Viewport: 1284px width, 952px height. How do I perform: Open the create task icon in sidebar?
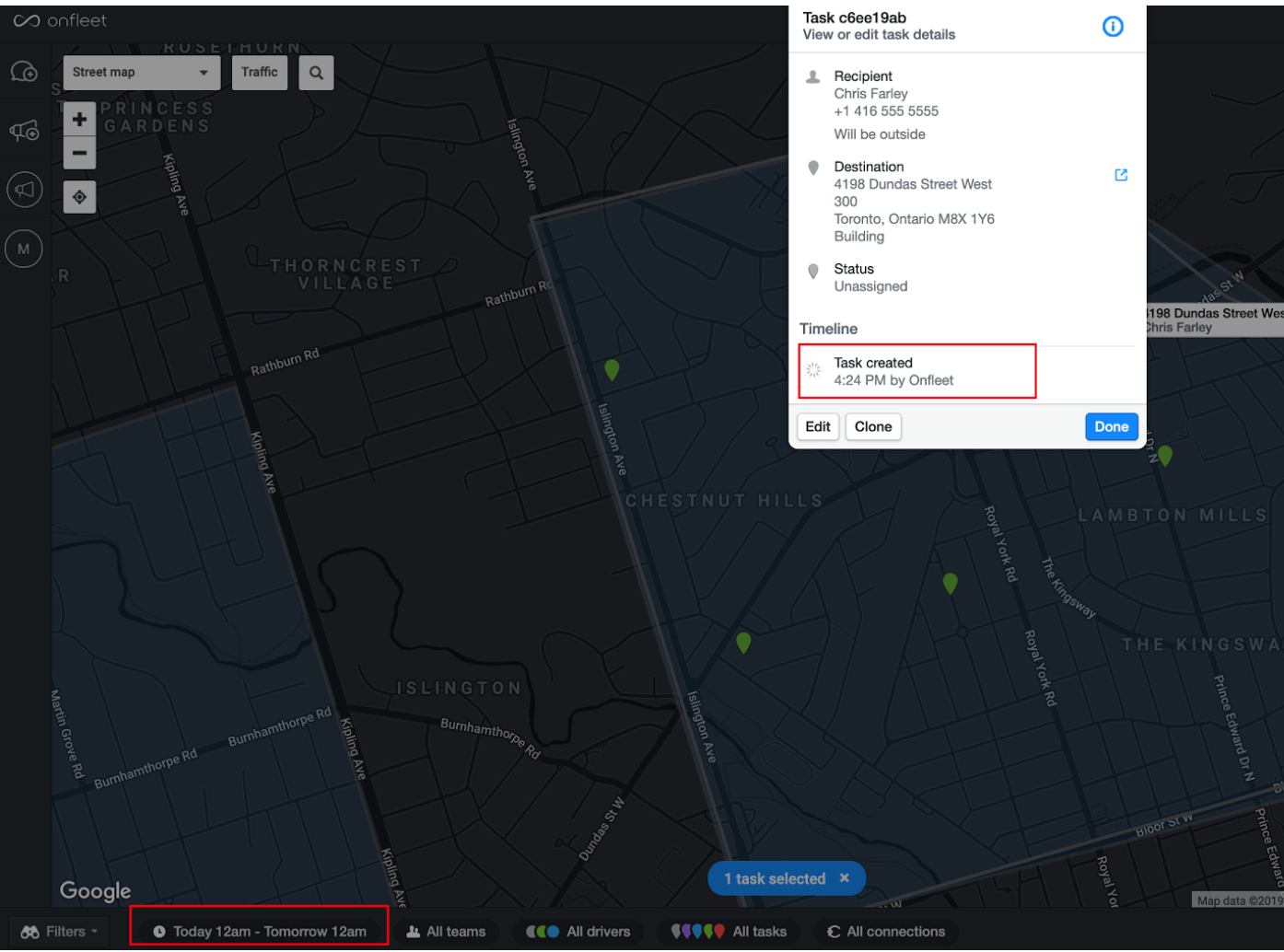click(x=24, y=72)
